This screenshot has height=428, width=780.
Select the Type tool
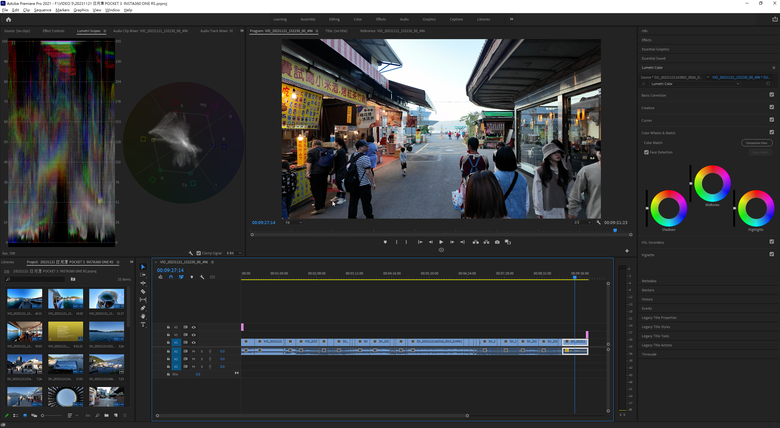[x=143, y=324]
